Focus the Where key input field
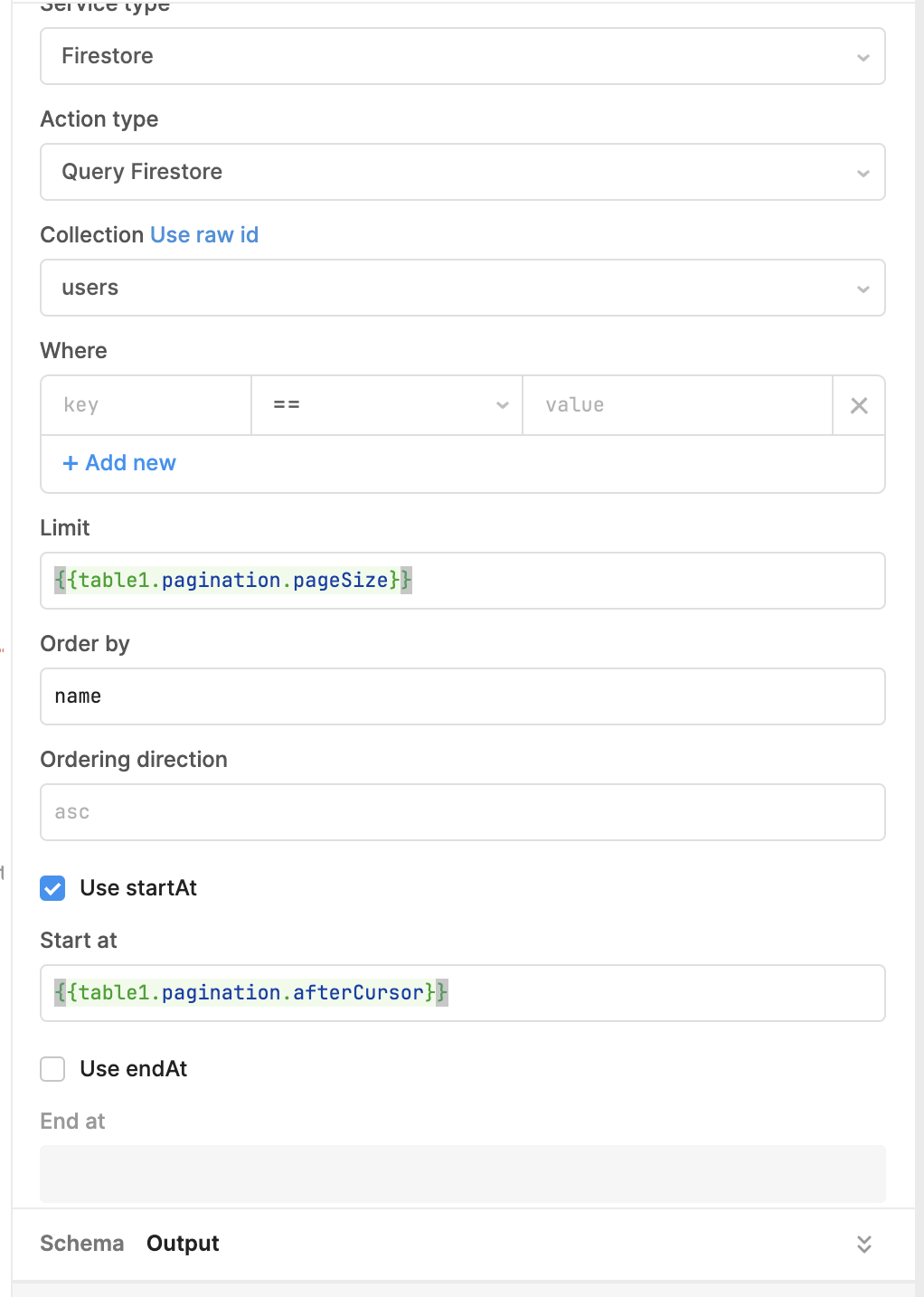 [146, 405]
